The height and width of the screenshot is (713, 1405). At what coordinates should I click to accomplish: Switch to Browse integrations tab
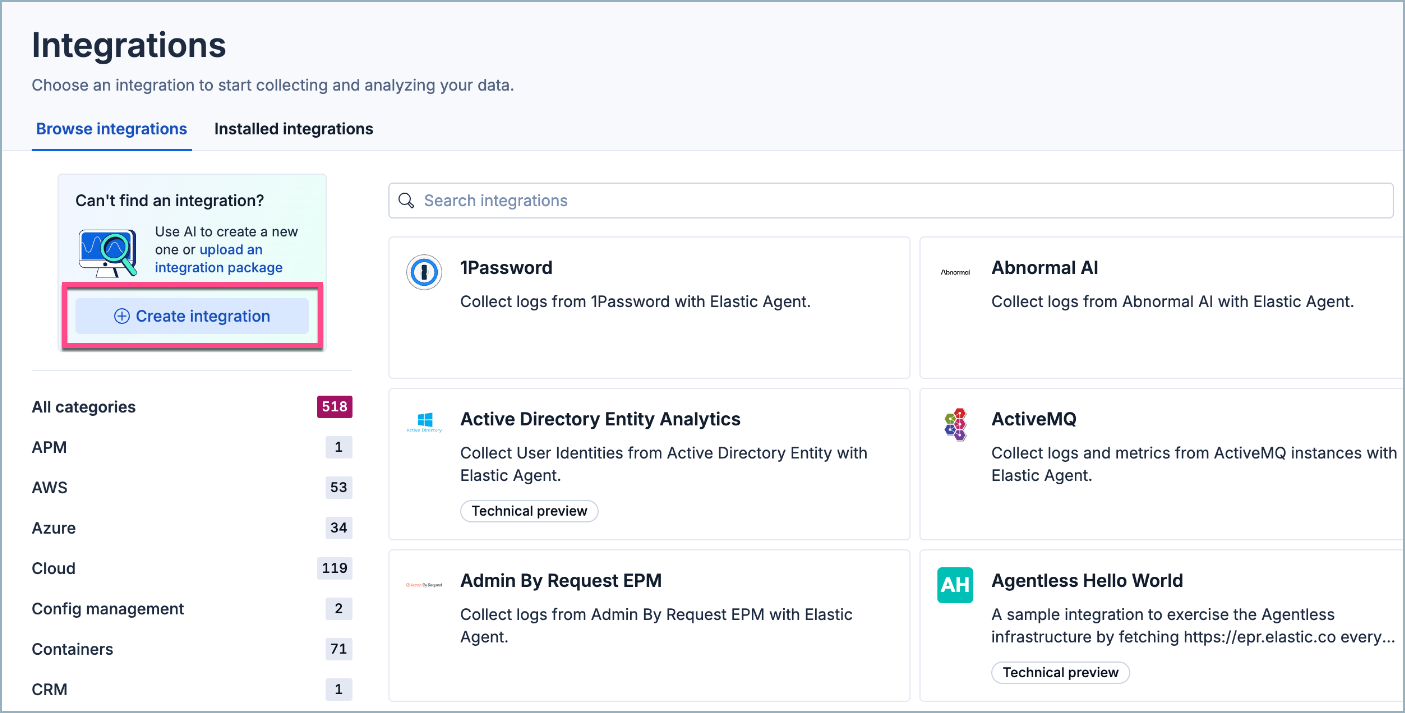[111, 129]
